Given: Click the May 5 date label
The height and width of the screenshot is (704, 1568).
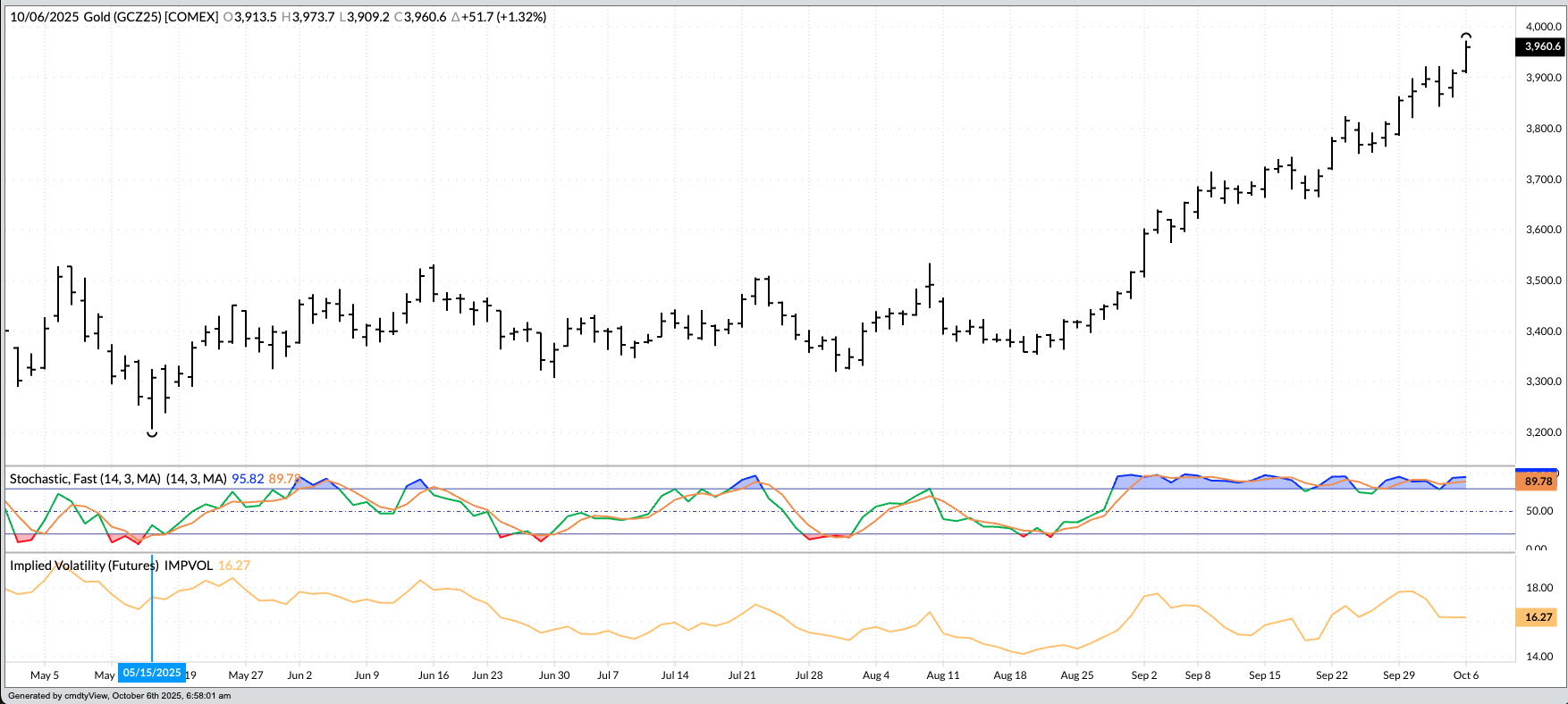Looking at the screenshot, I should coord(45,675).
